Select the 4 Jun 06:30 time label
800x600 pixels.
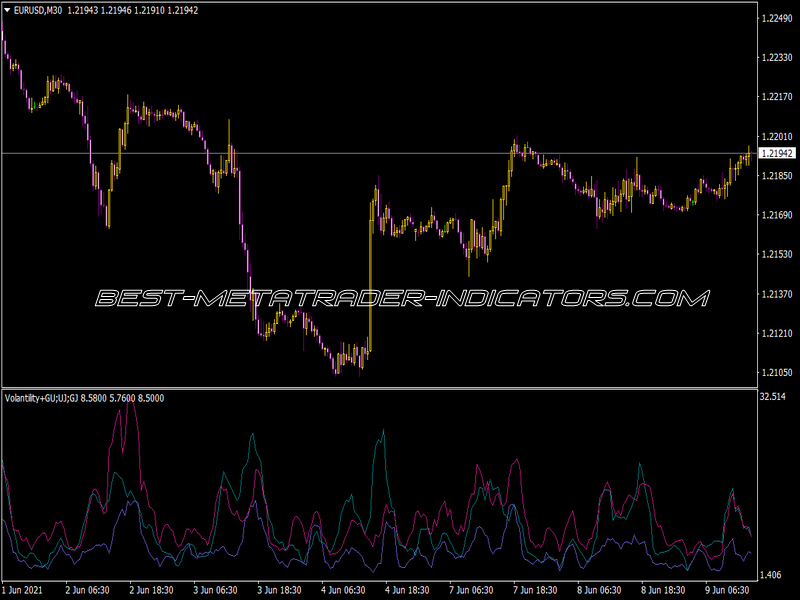[x=343, y=590]
